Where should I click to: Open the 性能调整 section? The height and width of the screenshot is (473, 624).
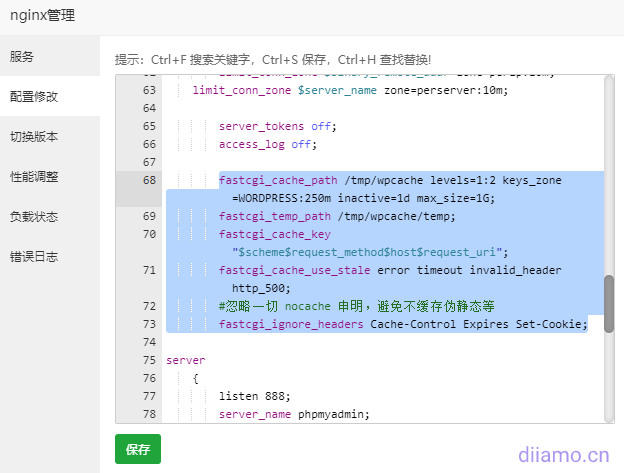(34, 177)
